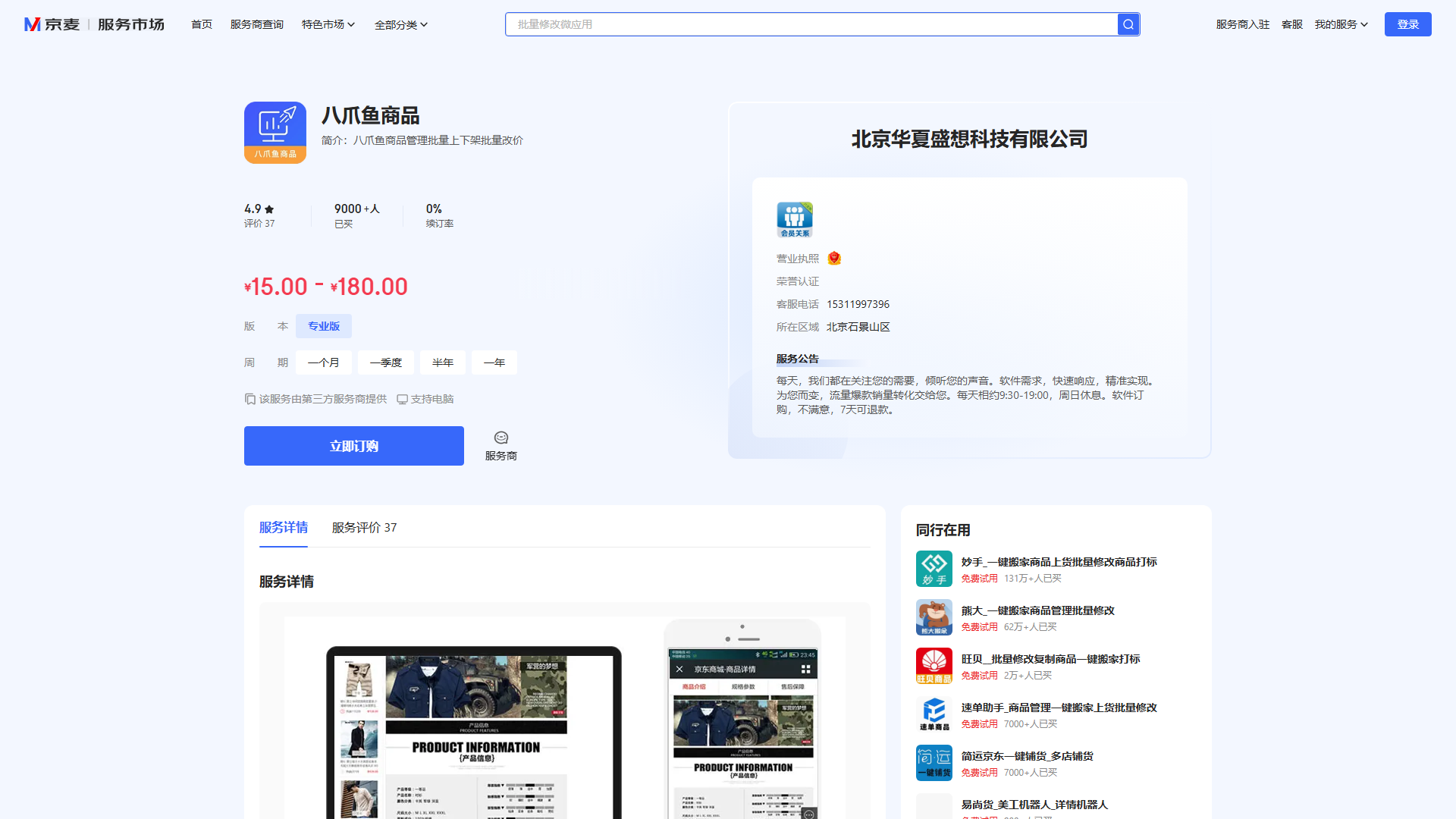Open 速单助手_商品管理一键搬家上货批量修改 link
The height and width of the screenshot is (819, 1456).
[x=1059, y=708]
